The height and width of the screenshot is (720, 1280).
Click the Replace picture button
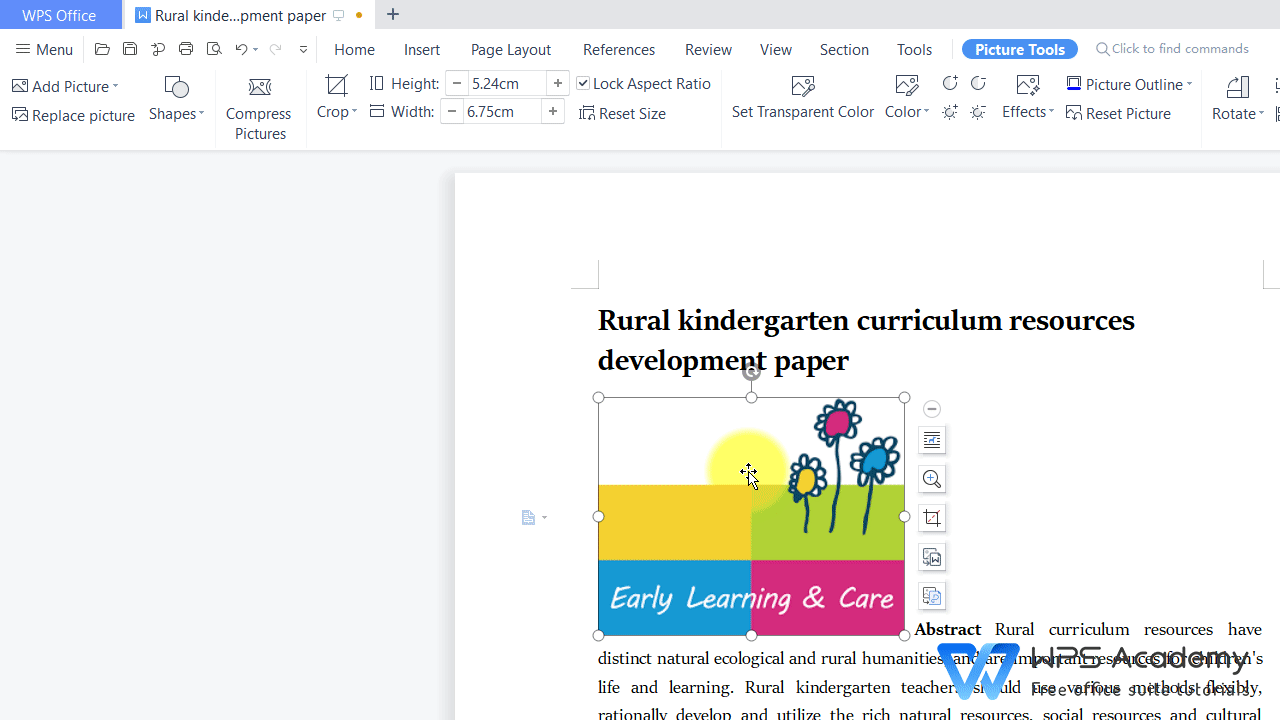pos(73,115)
